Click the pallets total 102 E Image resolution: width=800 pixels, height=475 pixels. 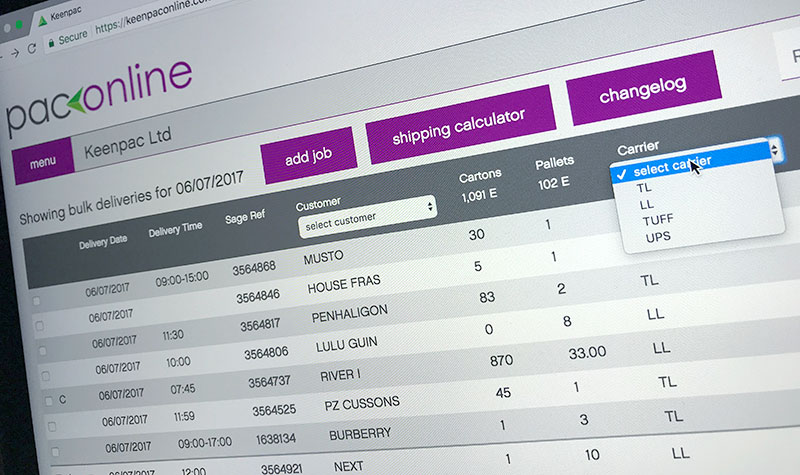click(554, 183)
